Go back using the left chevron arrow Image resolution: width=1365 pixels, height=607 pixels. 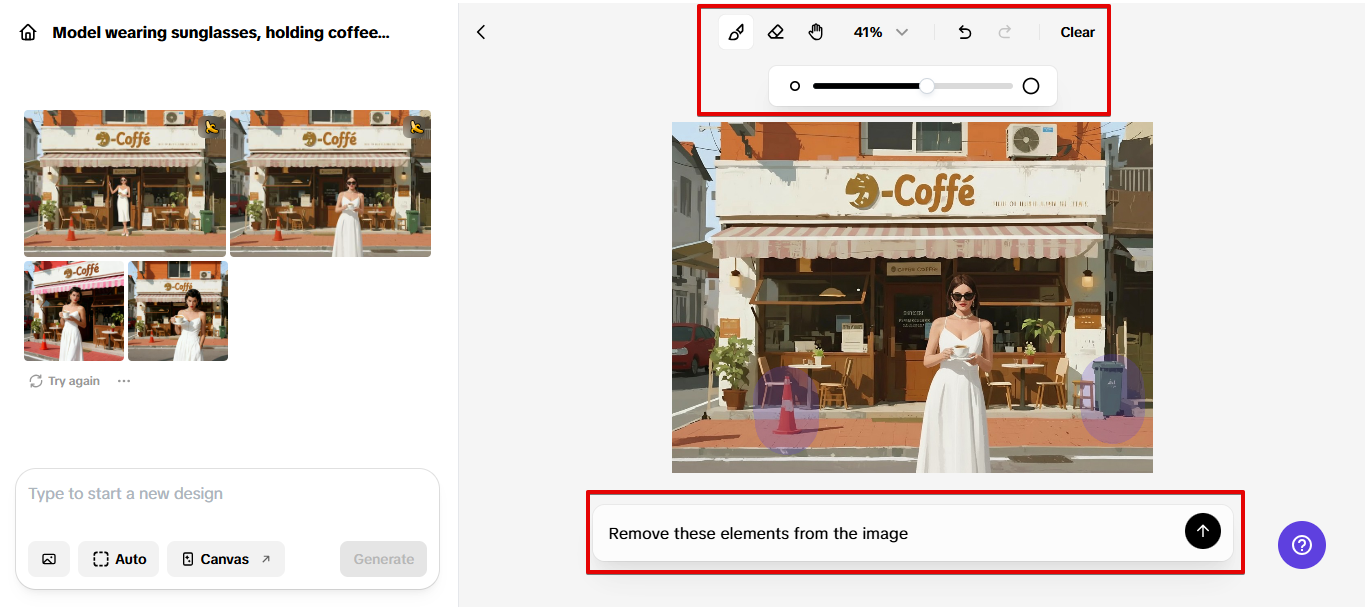tap(481, 31)
